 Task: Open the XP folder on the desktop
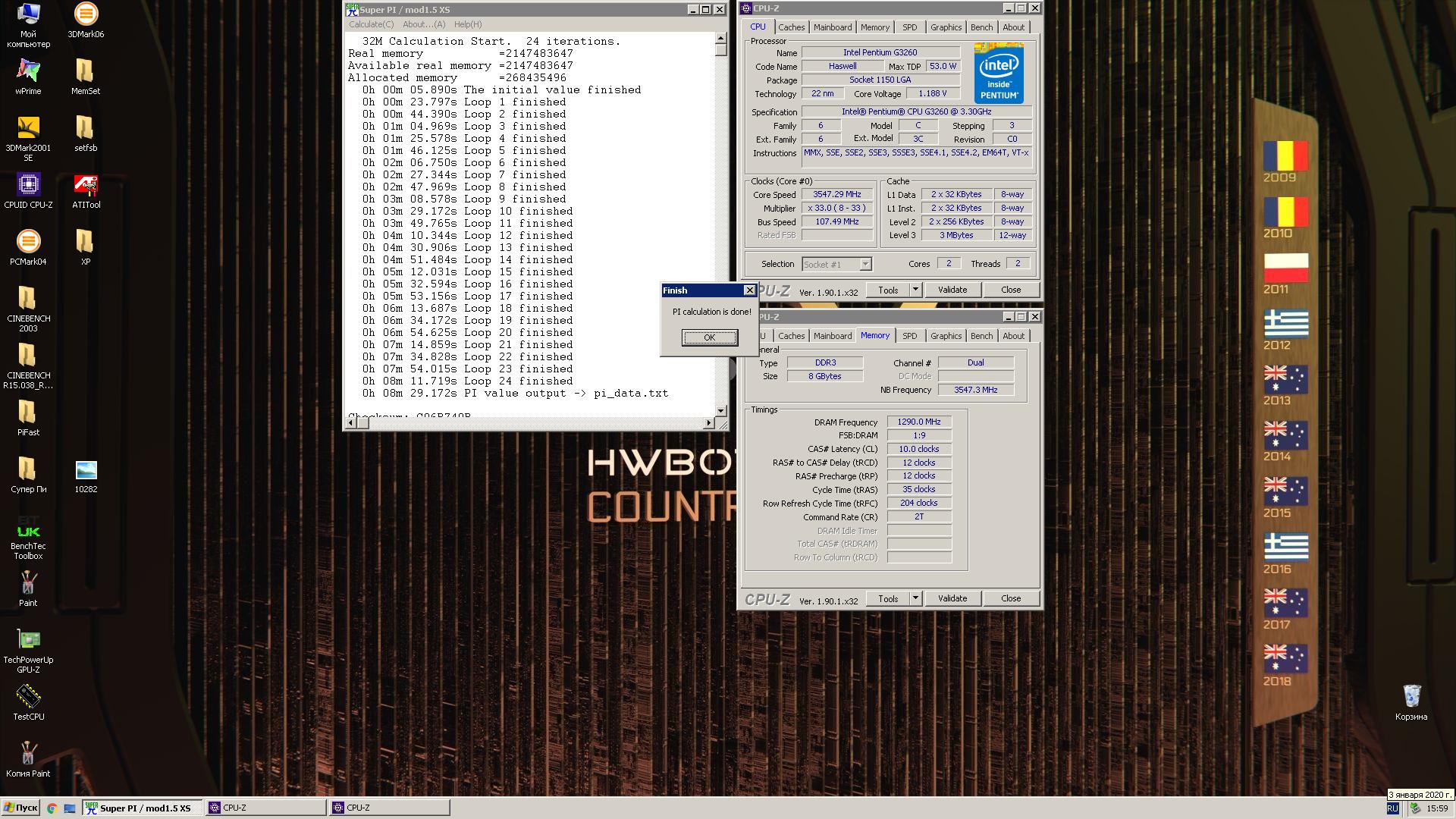coord(86,247)
